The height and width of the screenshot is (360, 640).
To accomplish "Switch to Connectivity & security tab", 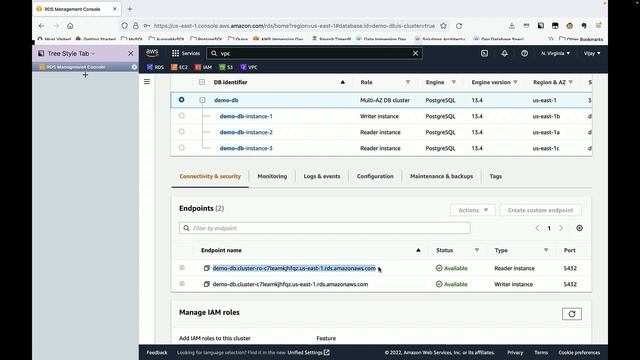I will (210, 176).
